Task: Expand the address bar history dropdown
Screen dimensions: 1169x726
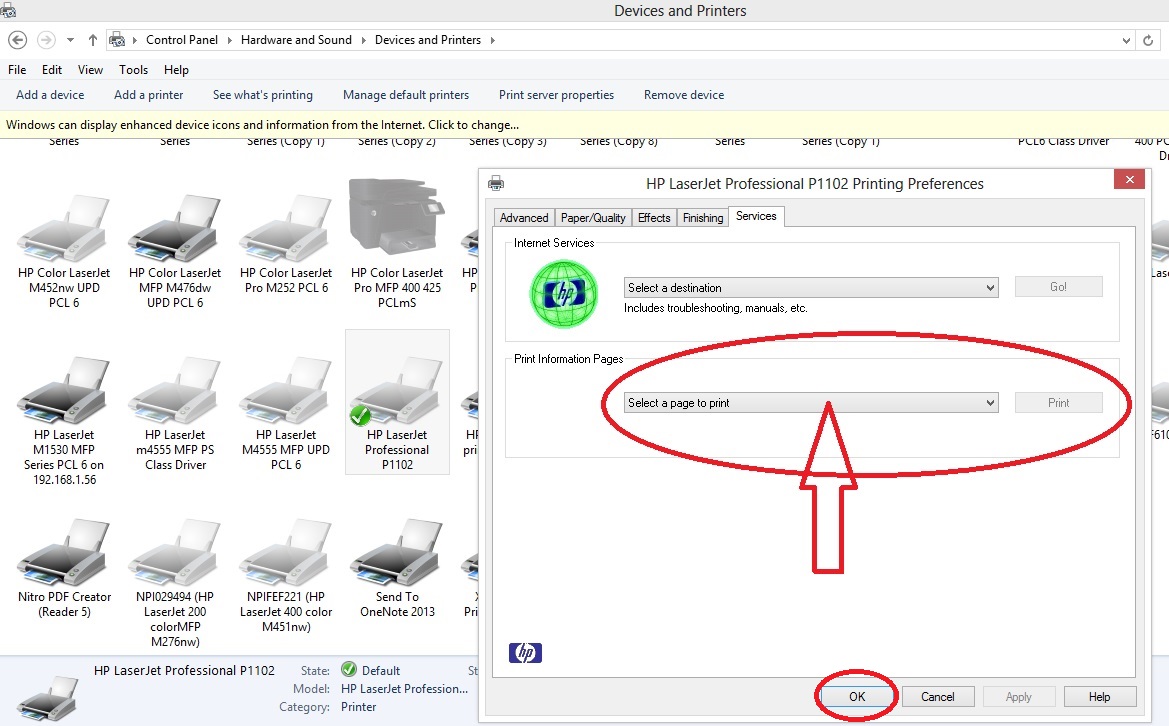Action: (1127, 40)
